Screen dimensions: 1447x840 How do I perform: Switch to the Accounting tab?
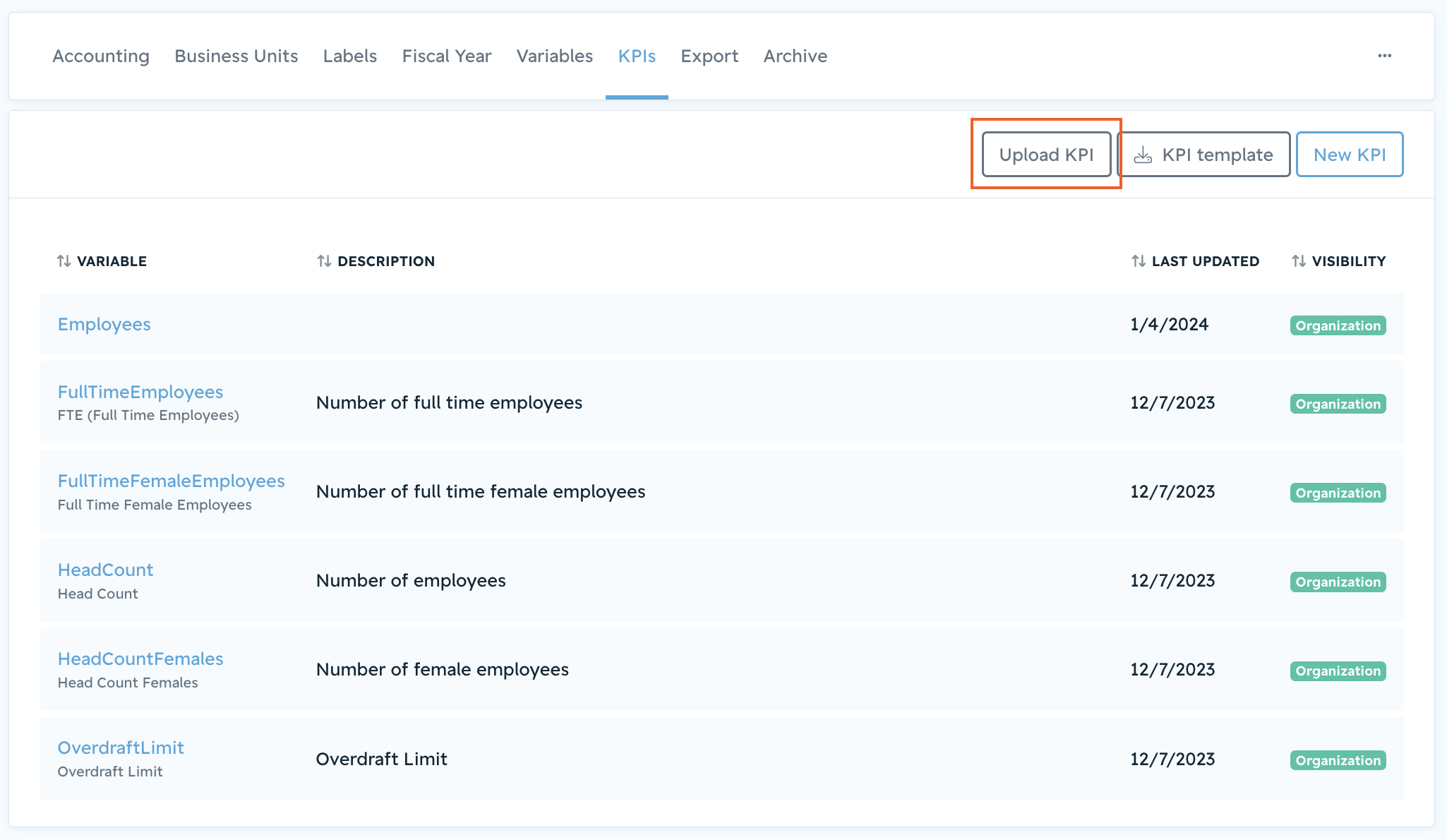(101, 56)
